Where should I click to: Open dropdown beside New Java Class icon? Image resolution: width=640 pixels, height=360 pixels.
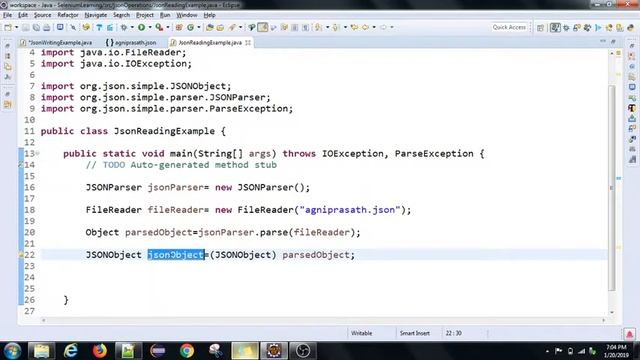(199, 27)
